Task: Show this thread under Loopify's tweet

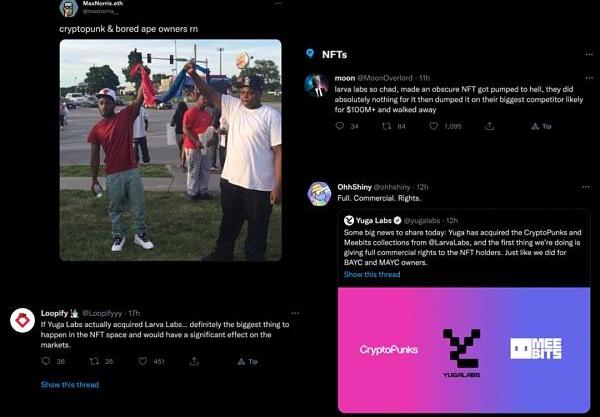Action: tap(70, 384)
